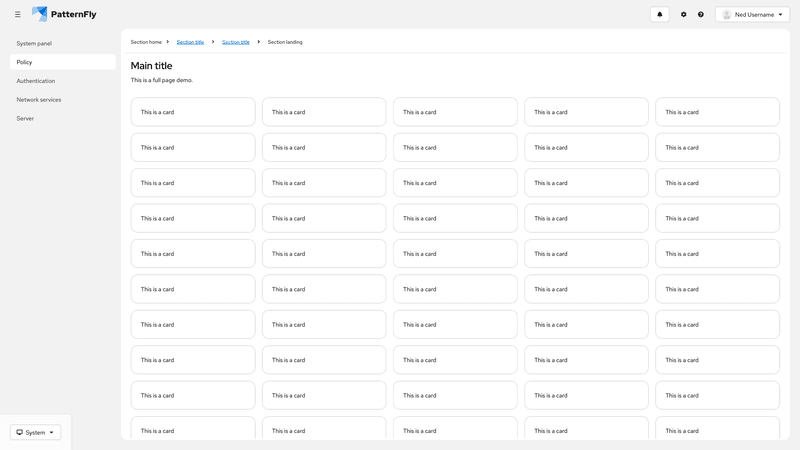Image resolution: width=800 pixels, height=450 pixels.
Task: Select the first card in the top row
Action: [x=193, y=112]
